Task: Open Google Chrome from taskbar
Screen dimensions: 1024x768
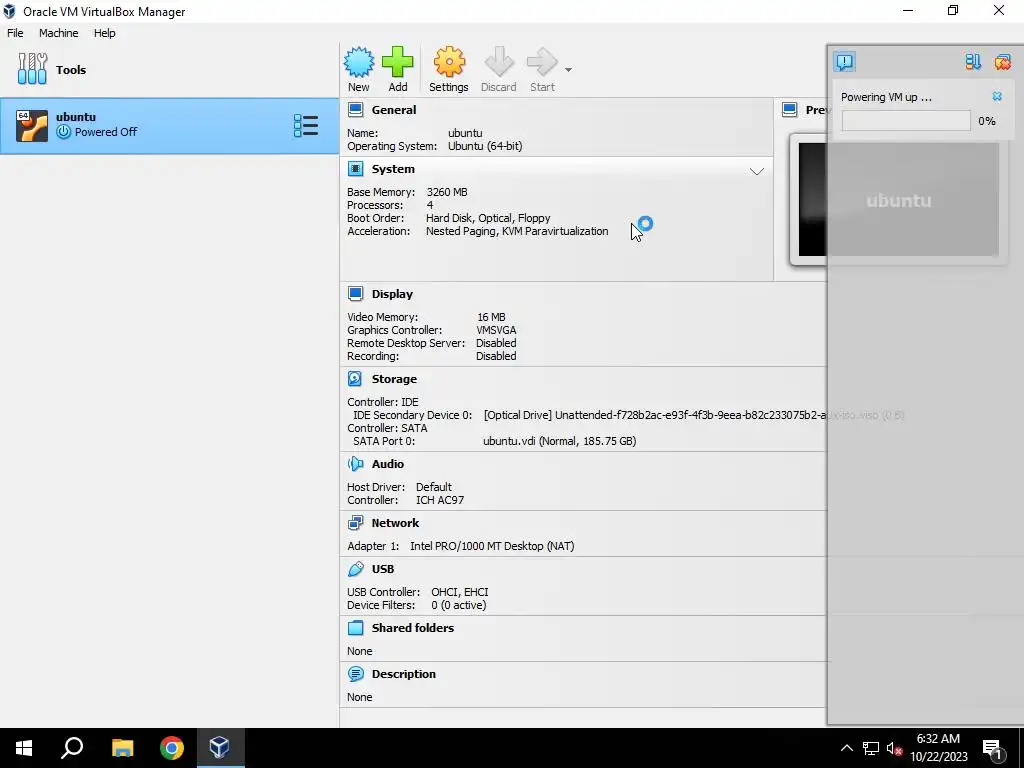Action: pyautogui.click(x=172, y=748)
